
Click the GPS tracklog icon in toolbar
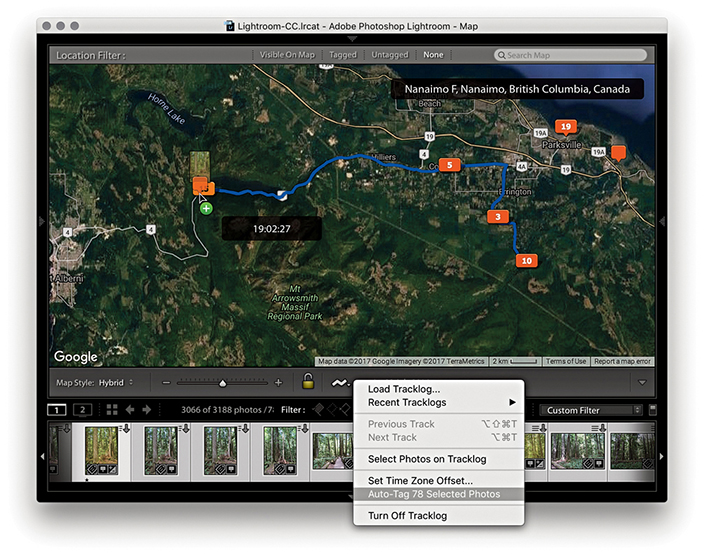[341, 382]
